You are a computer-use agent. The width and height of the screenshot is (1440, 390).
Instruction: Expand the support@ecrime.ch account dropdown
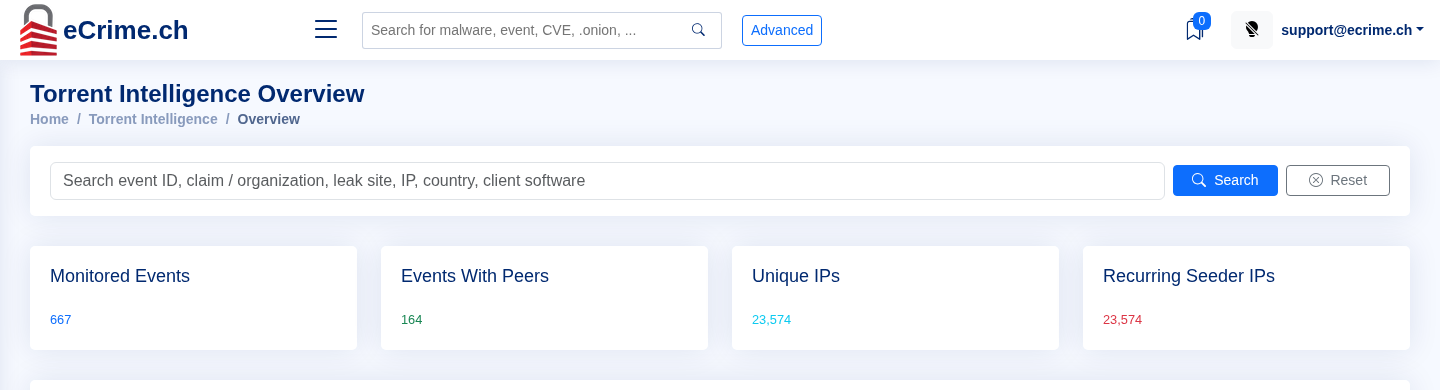tap(1352, 30)
